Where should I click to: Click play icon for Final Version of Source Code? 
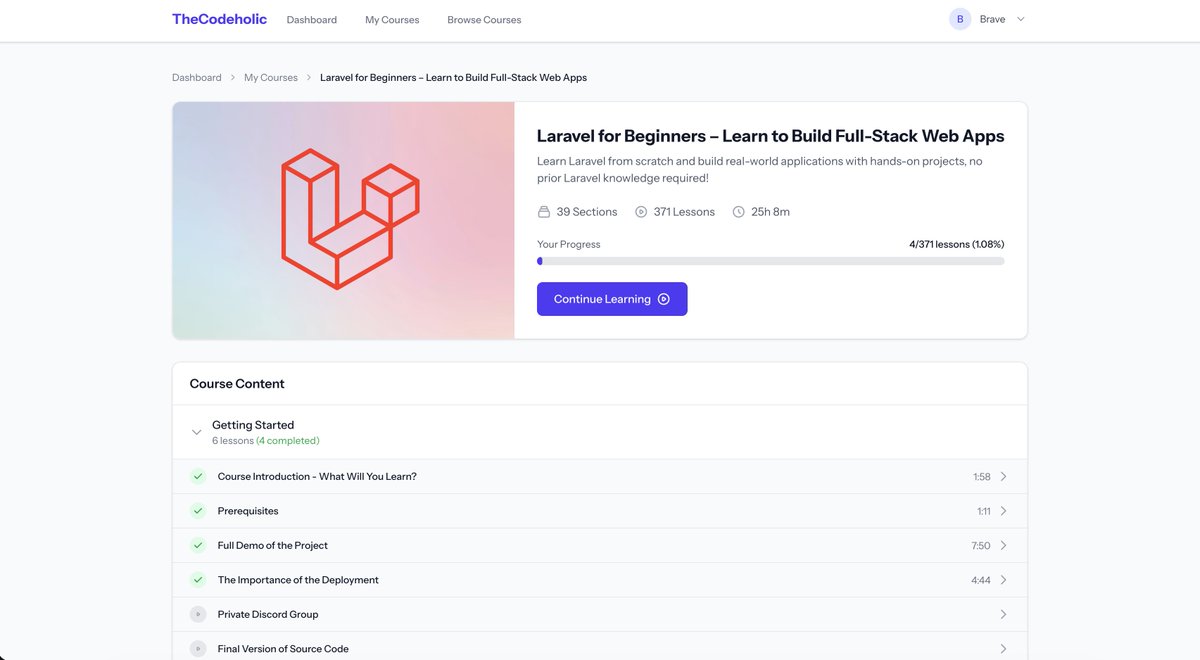(198, 649)
